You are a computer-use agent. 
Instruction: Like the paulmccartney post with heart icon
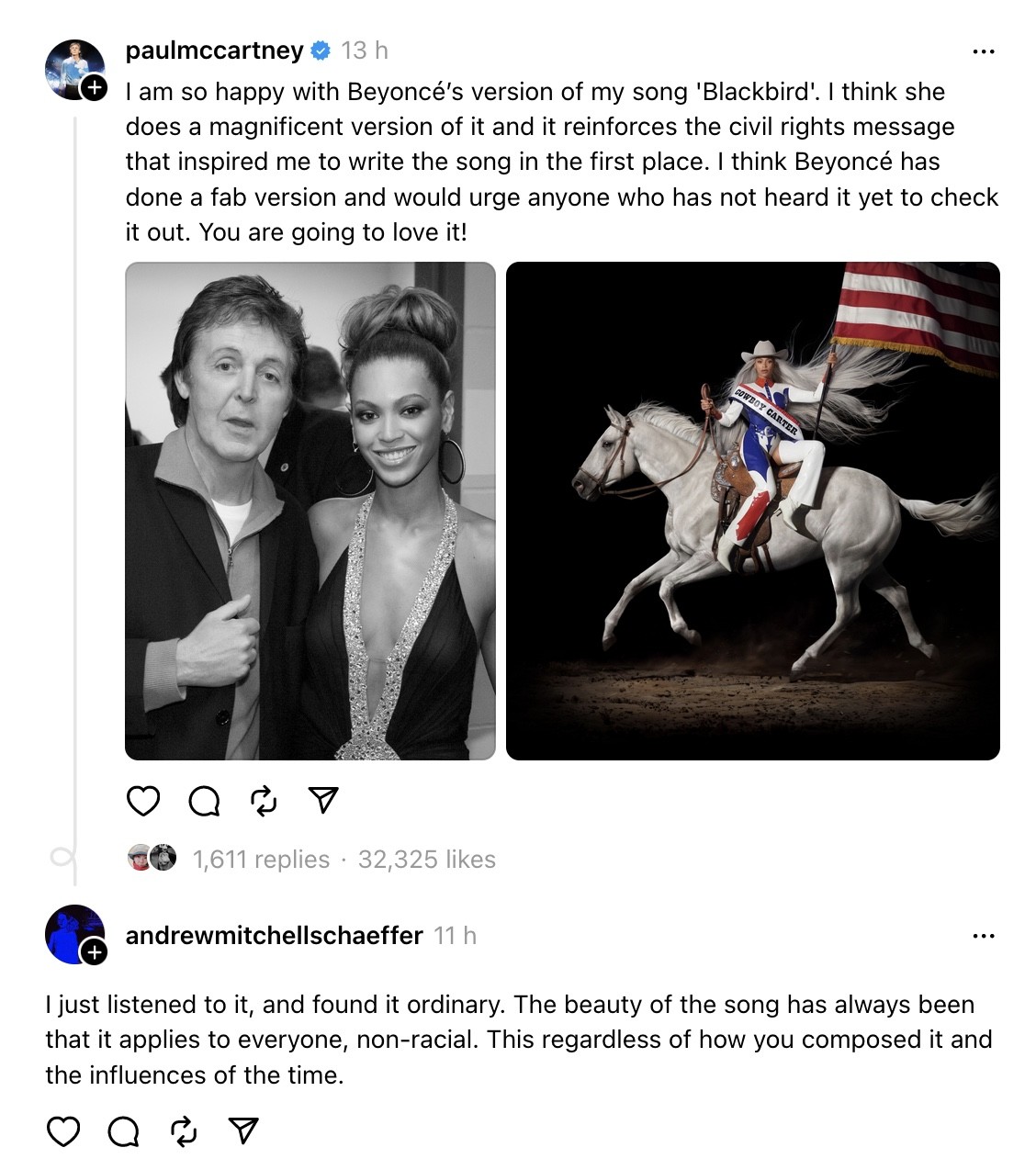tap(143, 801)
